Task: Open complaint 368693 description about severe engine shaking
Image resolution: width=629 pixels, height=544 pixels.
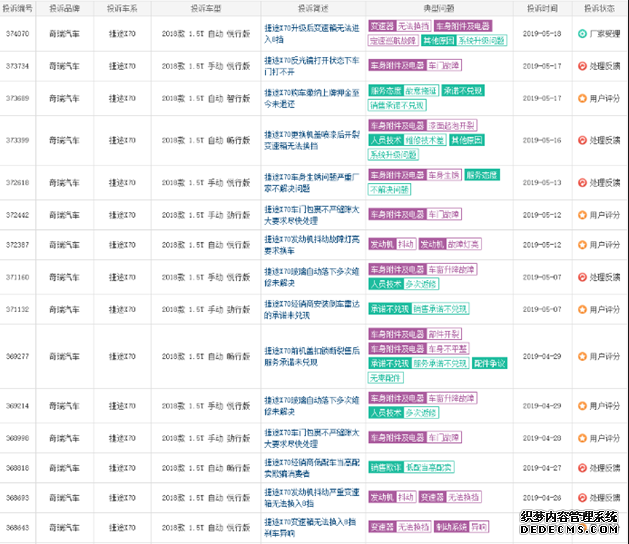Action: 312,498
